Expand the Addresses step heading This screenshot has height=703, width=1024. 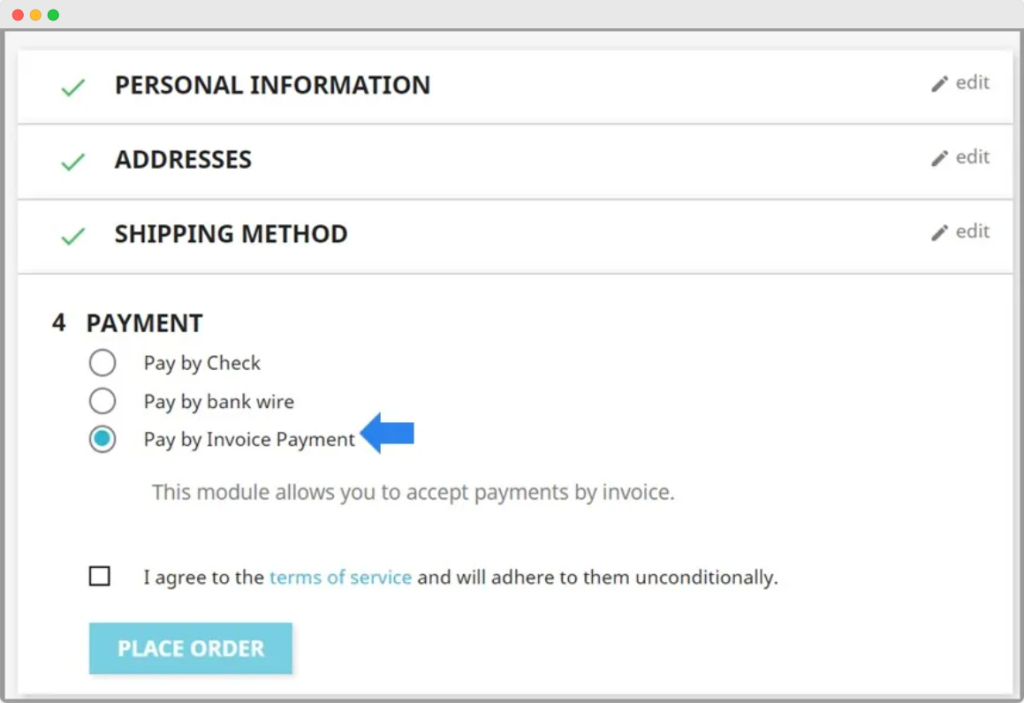tap(183, 160)
